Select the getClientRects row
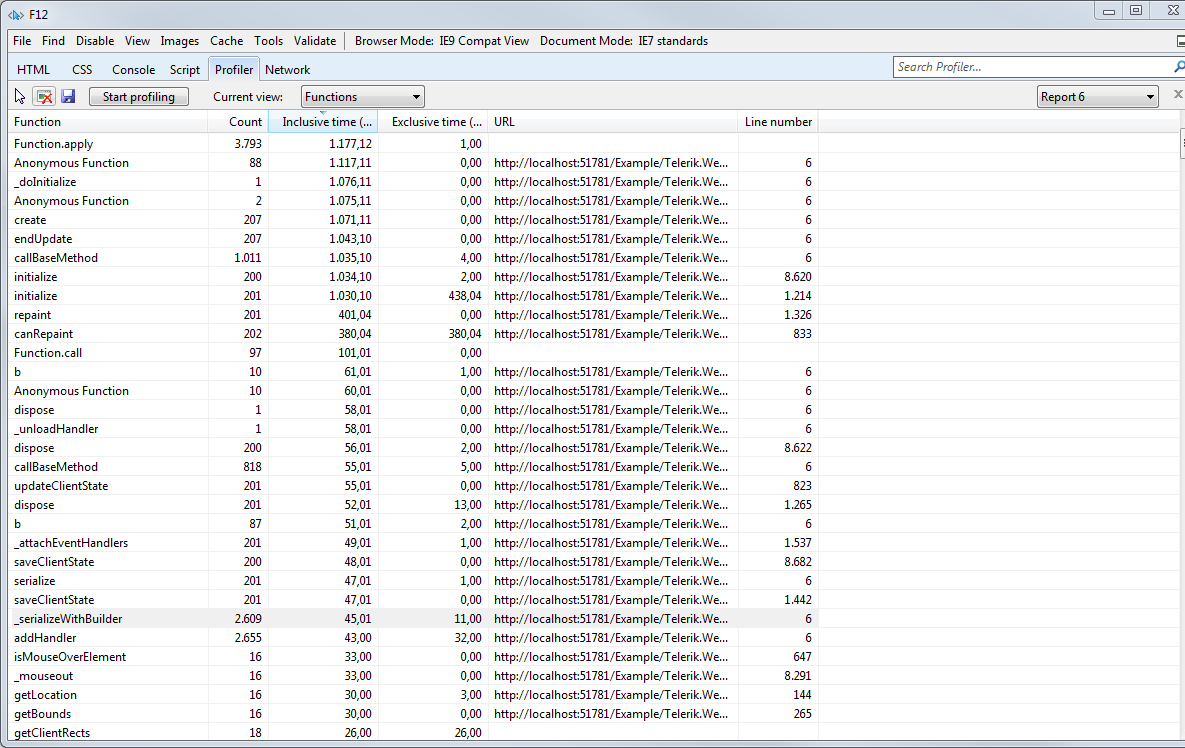The height and width of the screenshot is (748, 1185). tap(413, 733)
